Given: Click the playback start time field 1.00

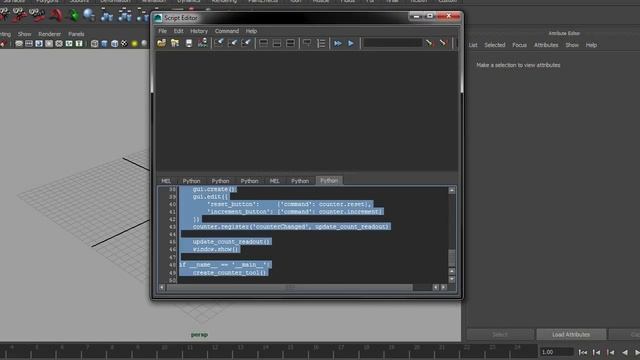Looking at the screenshot, I should [556, 352].
